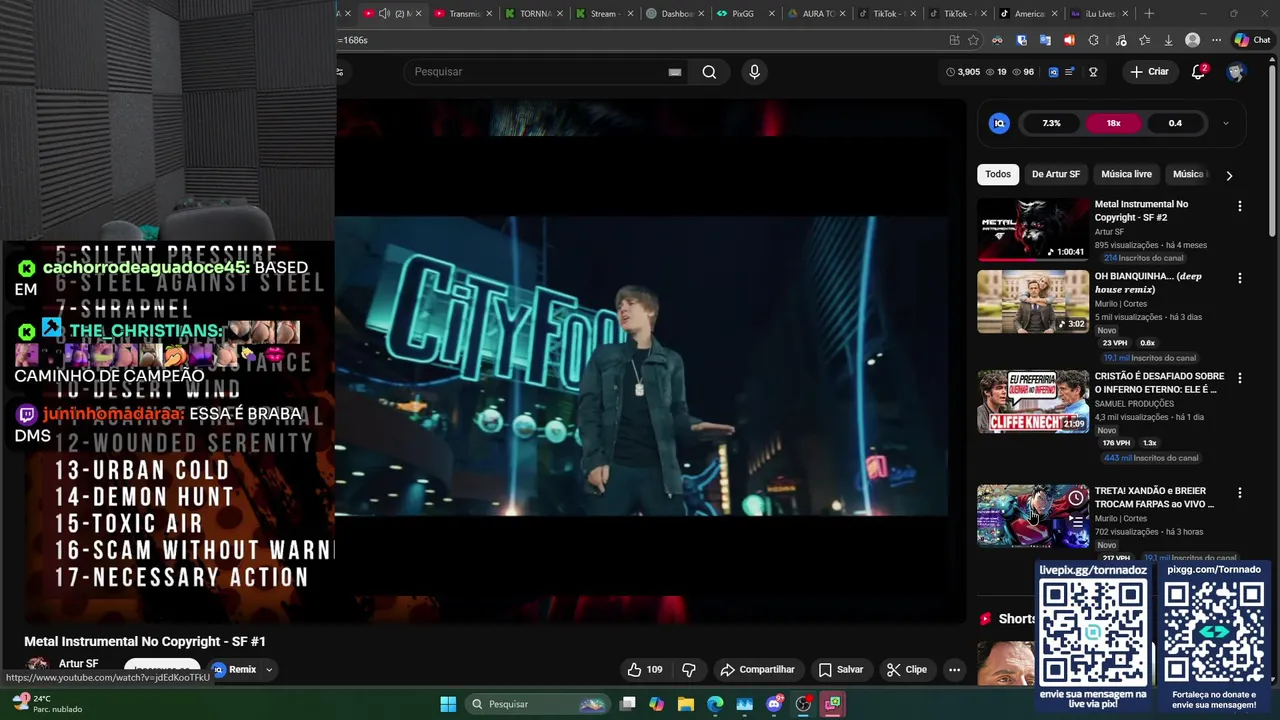
Task: Close the Stream browser tab
Action: (630, 14)
